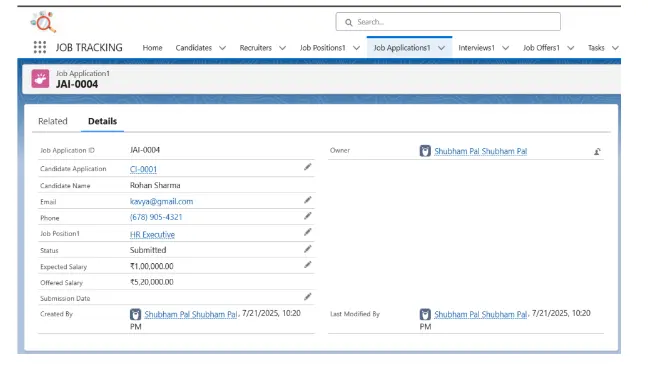The image size is (648, 366).
Task: Expand the Recruiters tab dropdown chevron
Action: pyautogui.click(x=282, y=48)
